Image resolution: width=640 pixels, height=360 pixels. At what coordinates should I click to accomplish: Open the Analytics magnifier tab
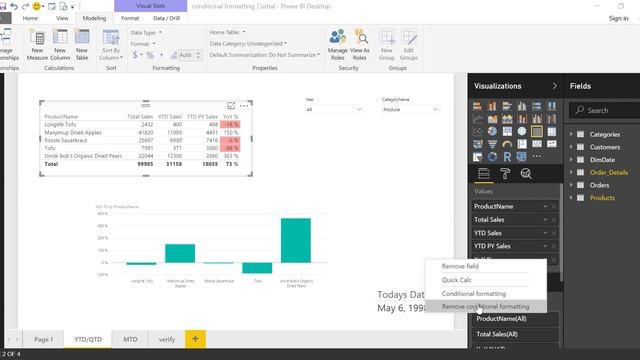pos(526,174)
